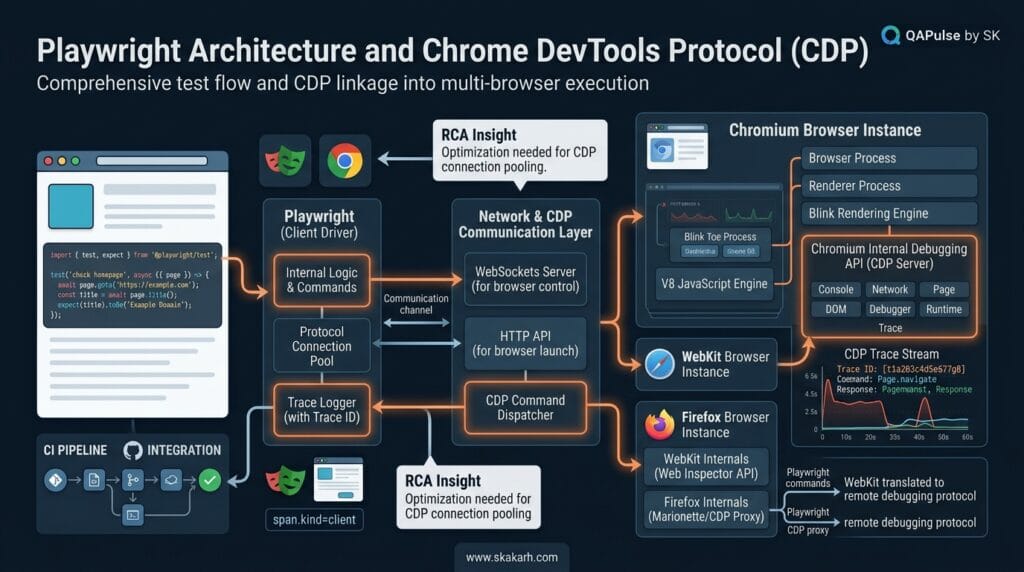The width and height of the screenshot is (1024, 572).
Task: Click the Firefox Internals (Marionette/CDP Proxy) box
Action: [x=706, y=509]
